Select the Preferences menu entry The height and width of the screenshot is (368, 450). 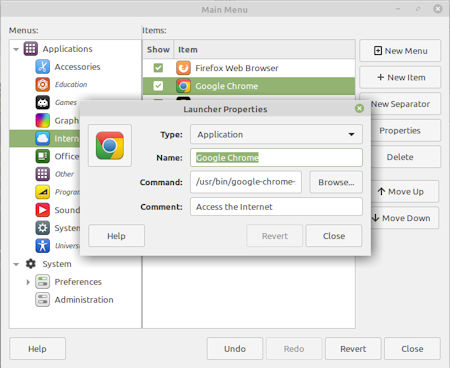coord(78,282)
